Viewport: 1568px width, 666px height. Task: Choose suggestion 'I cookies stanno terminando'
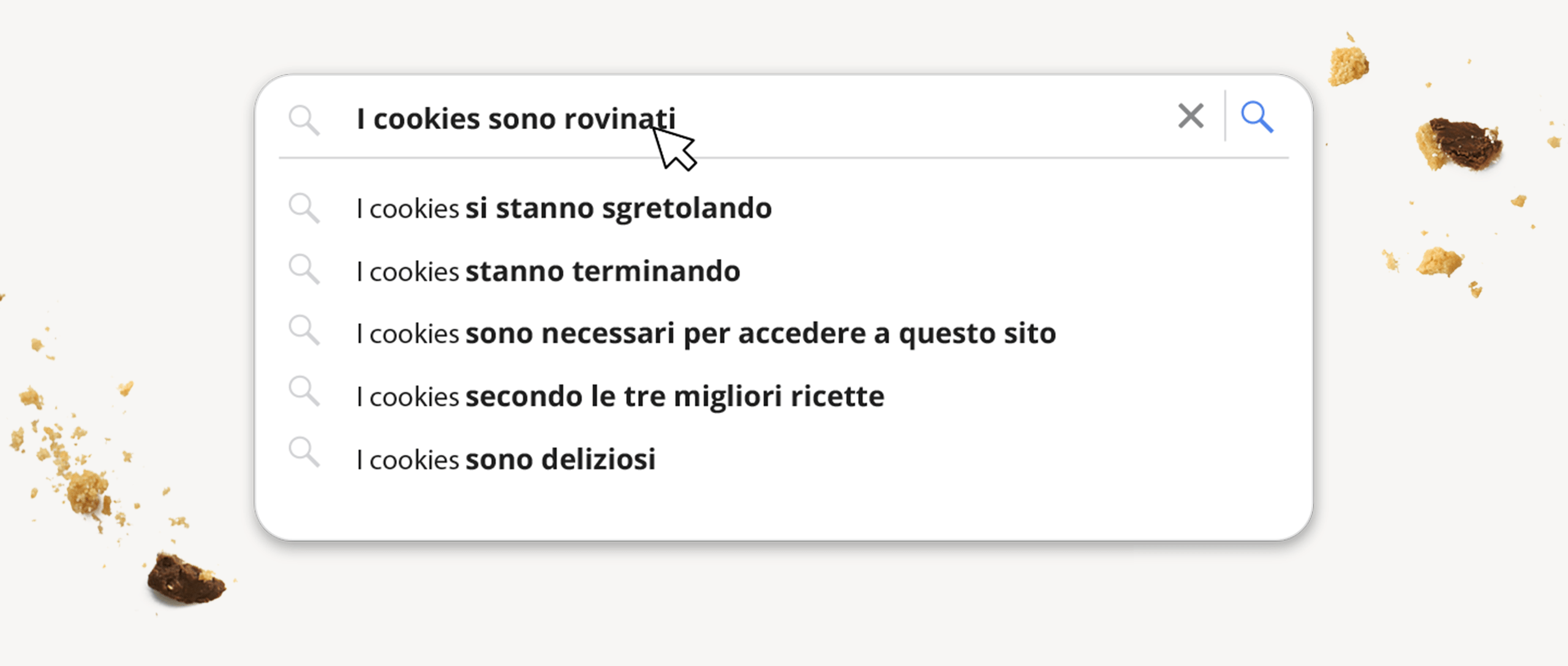pos(548,271)
